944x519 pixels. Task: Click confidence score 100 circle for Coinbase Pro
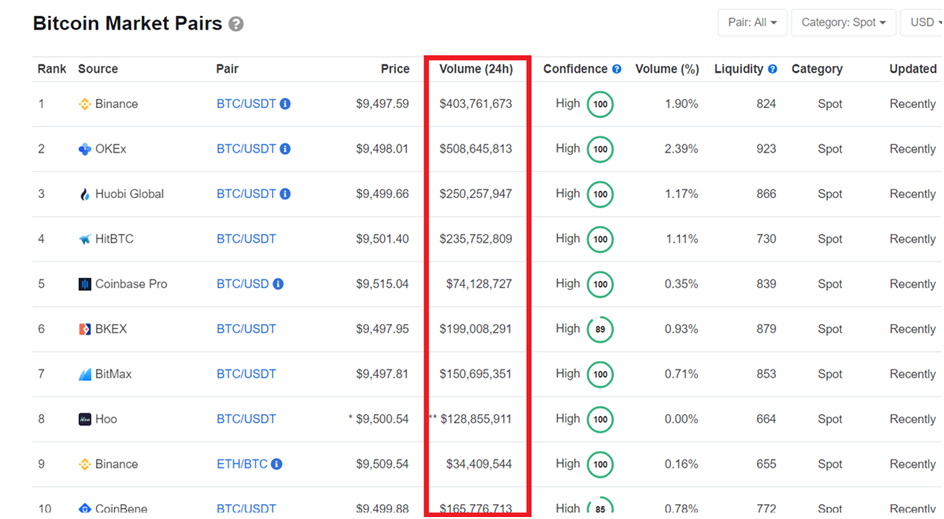point(600,284)
